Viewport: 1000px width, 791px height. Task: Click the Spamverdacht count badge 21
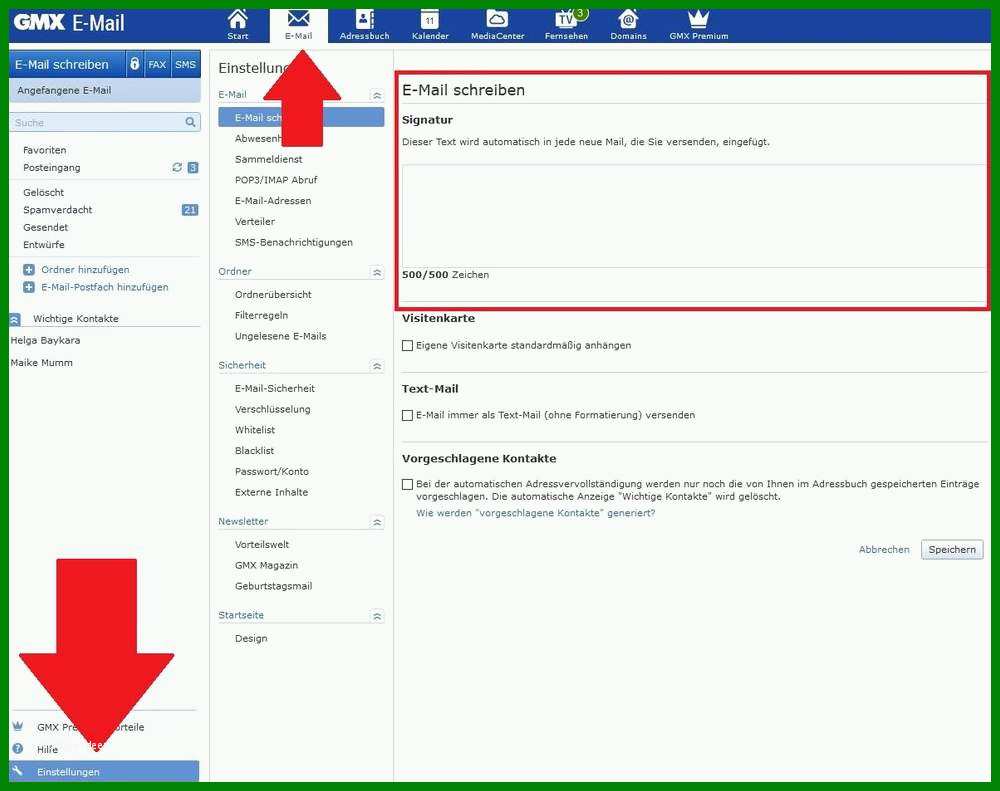coord(190,209)
